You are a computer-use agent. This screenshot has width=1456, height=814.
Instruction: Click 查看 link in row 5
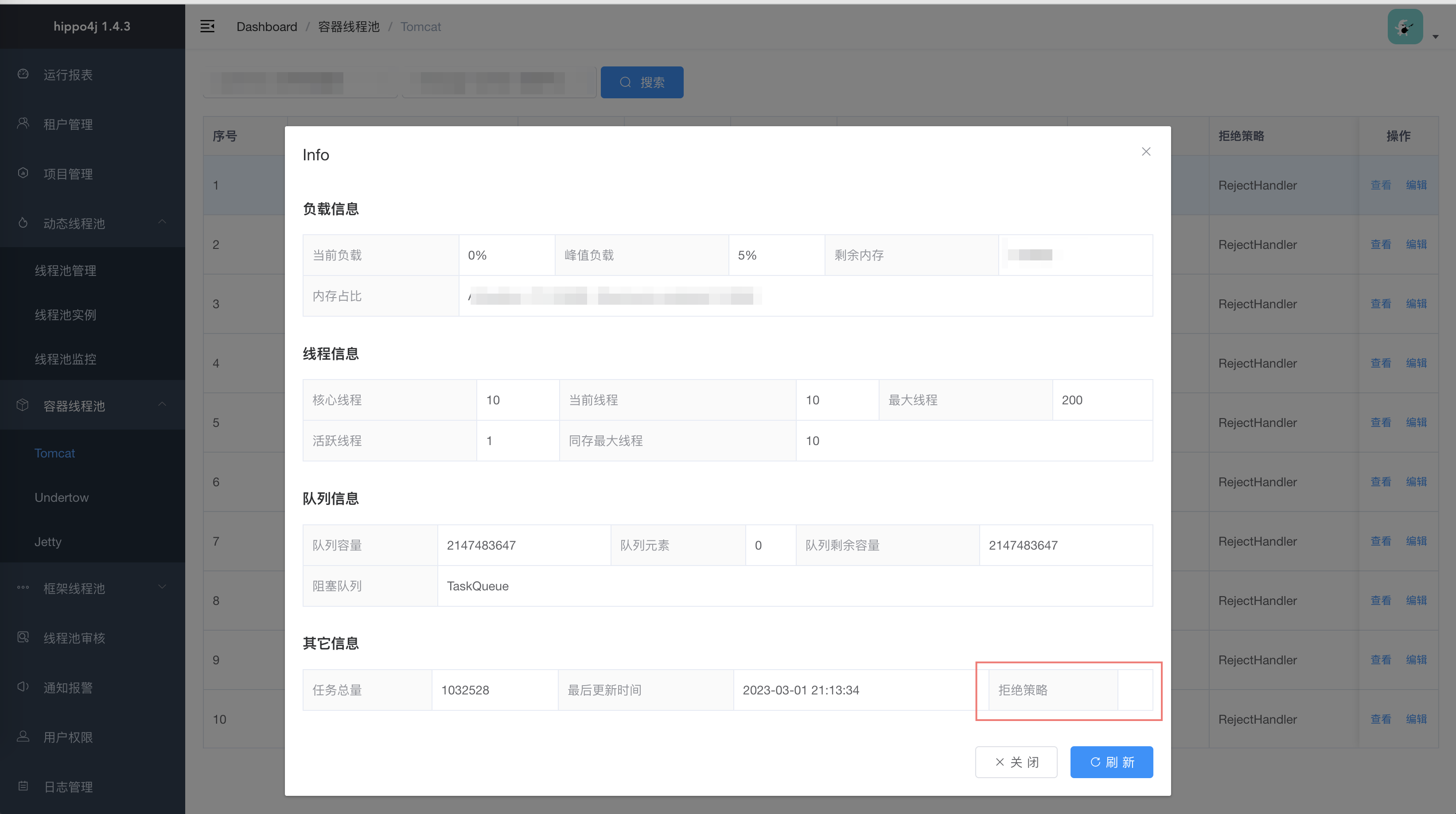[x=1381, y=423]
